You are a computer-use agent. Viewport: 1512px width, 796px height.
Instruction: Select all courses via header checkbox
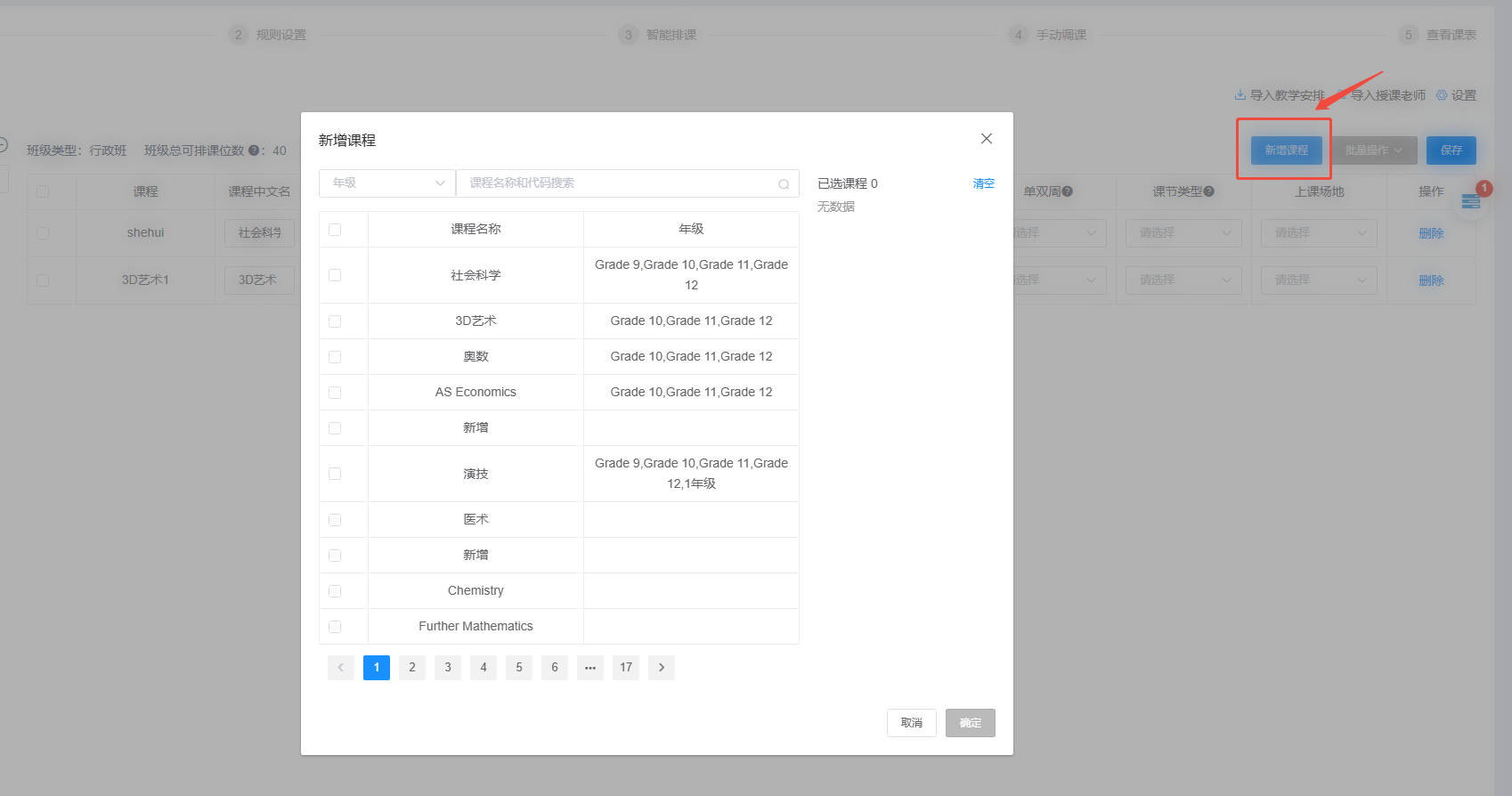click(x=335, y=230)
